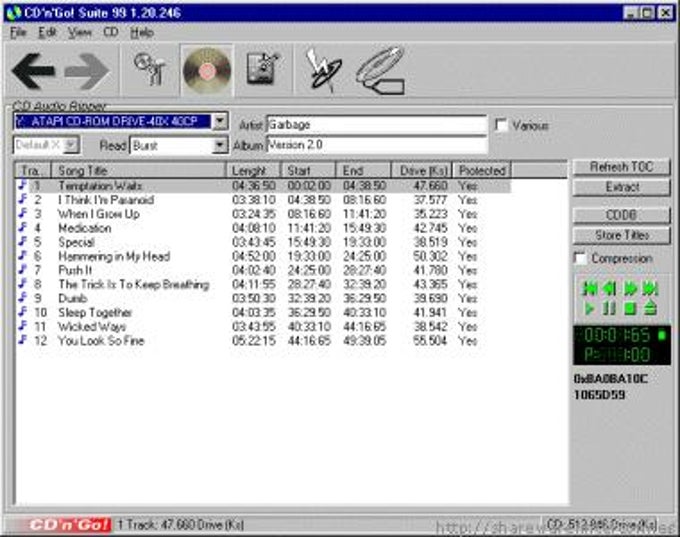Open the File menu
Image resolution: width=680 pixels, height=537 pixels.
[x=18, y=33]
